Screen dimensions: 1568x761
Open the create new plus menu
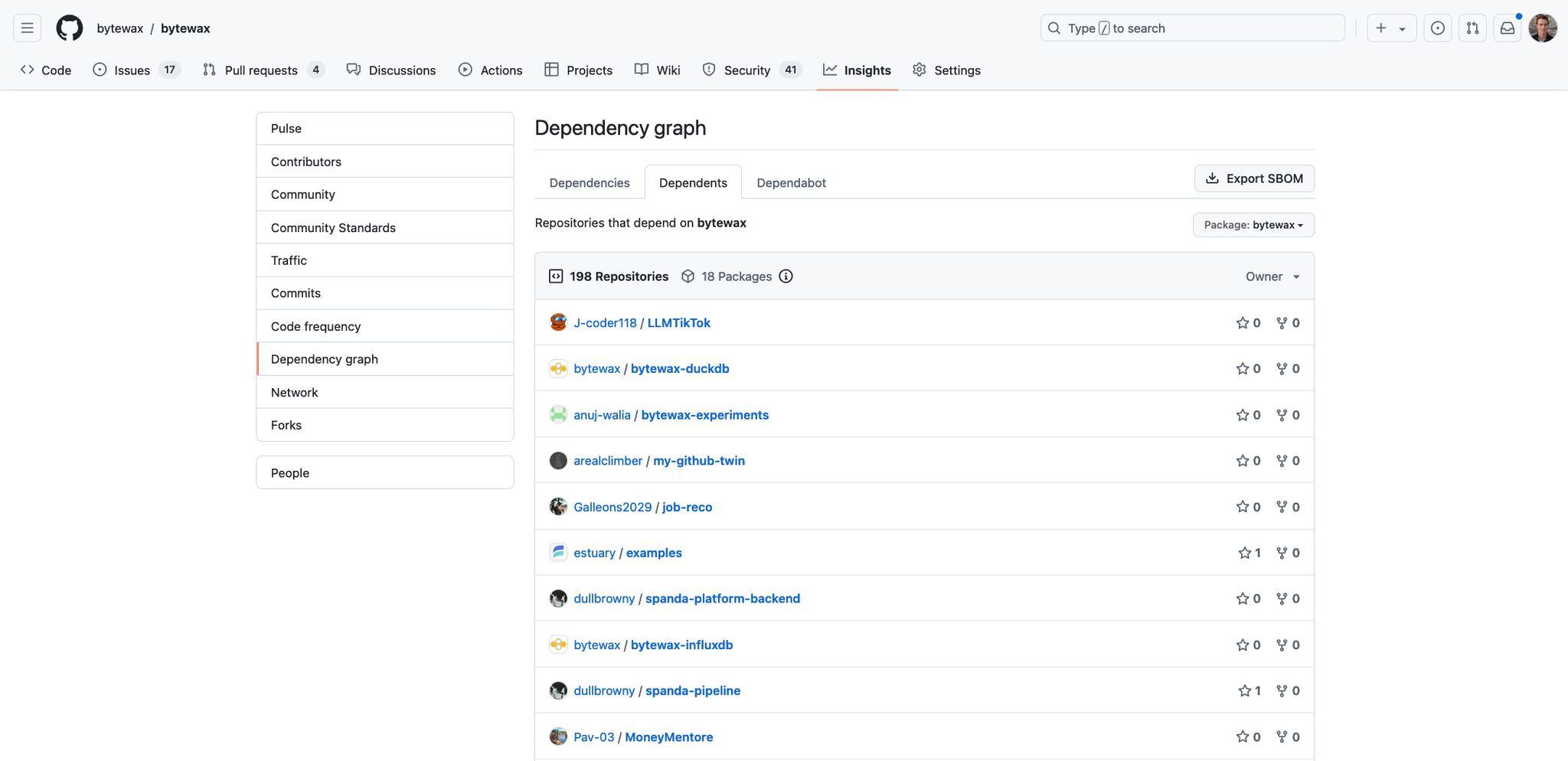point(1391,28)
